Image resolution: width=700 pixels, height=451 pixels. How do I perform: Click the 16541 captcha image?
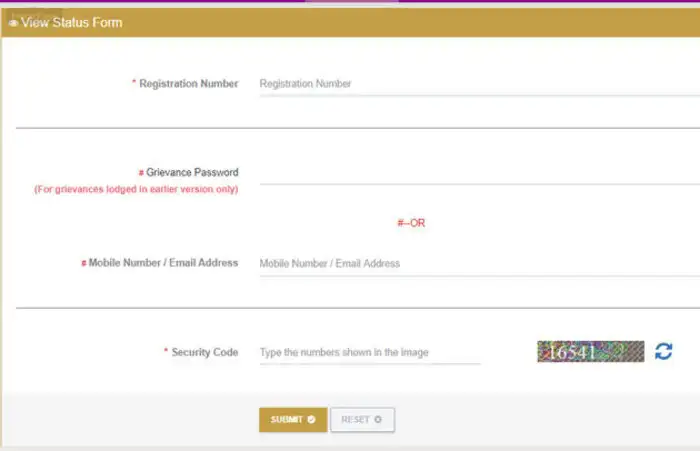(590, 351)
